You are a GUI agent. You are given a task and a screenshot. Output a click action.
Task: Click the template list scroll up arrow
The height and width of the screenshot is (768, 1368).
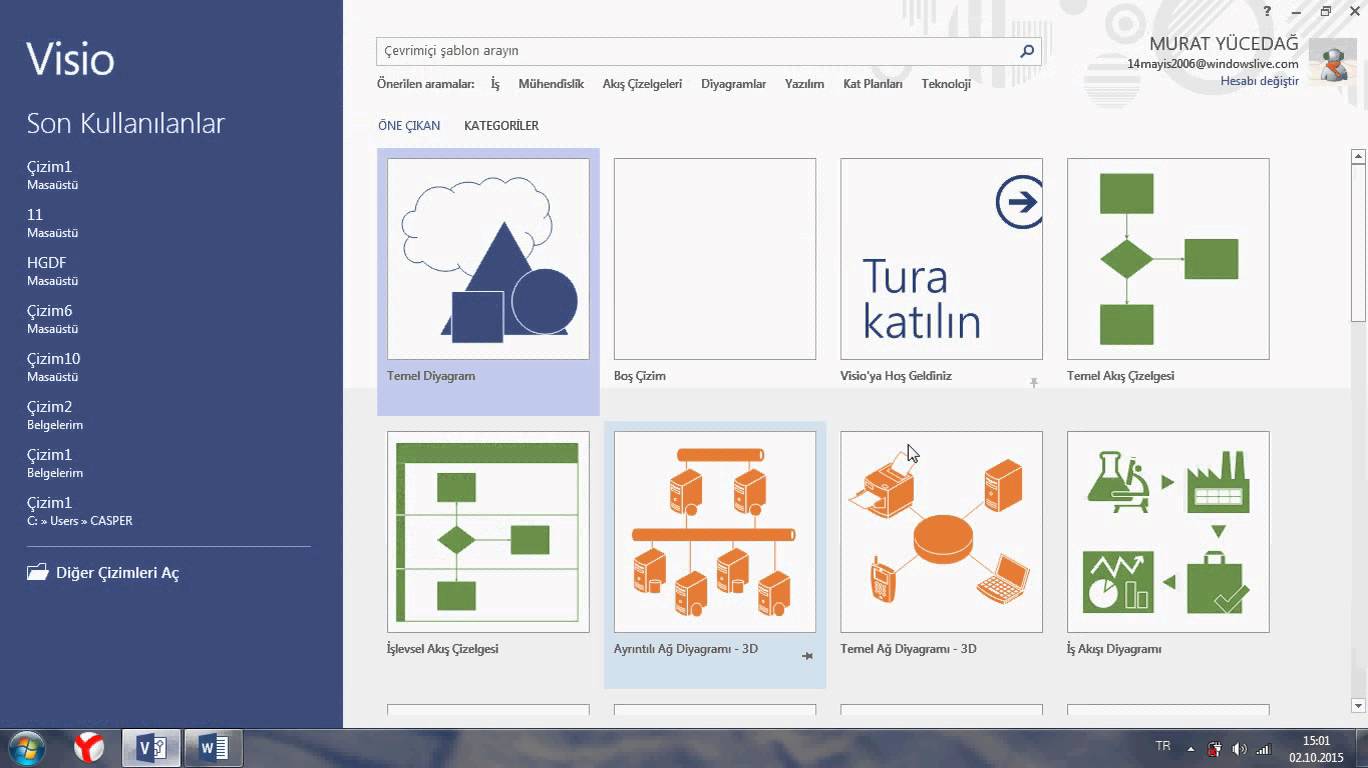tap(1358, 156)
